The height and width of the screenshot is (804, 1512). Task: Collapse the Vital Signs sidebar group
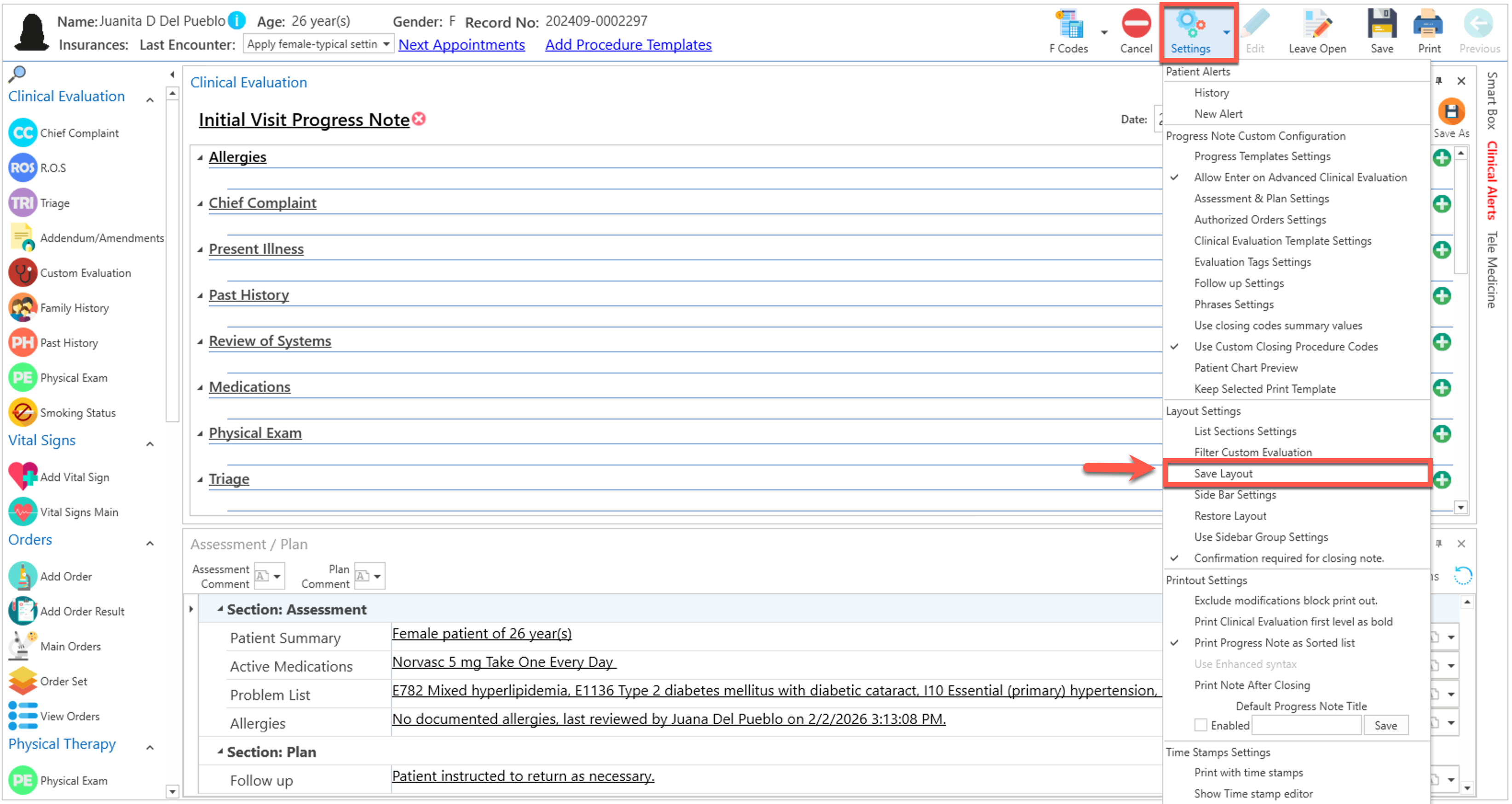150,444
